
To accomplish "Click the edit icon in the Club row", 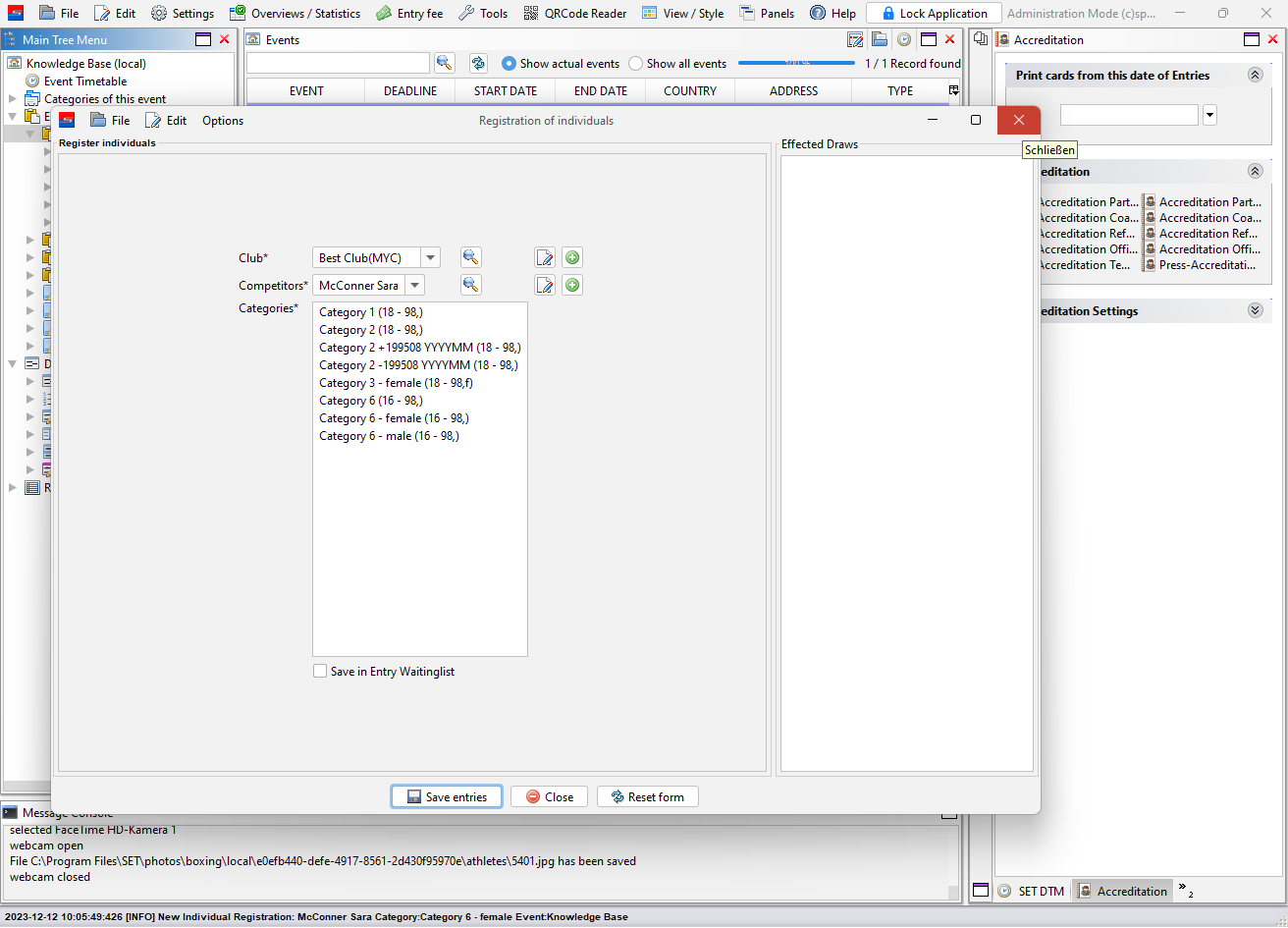I will pos(545,257).
